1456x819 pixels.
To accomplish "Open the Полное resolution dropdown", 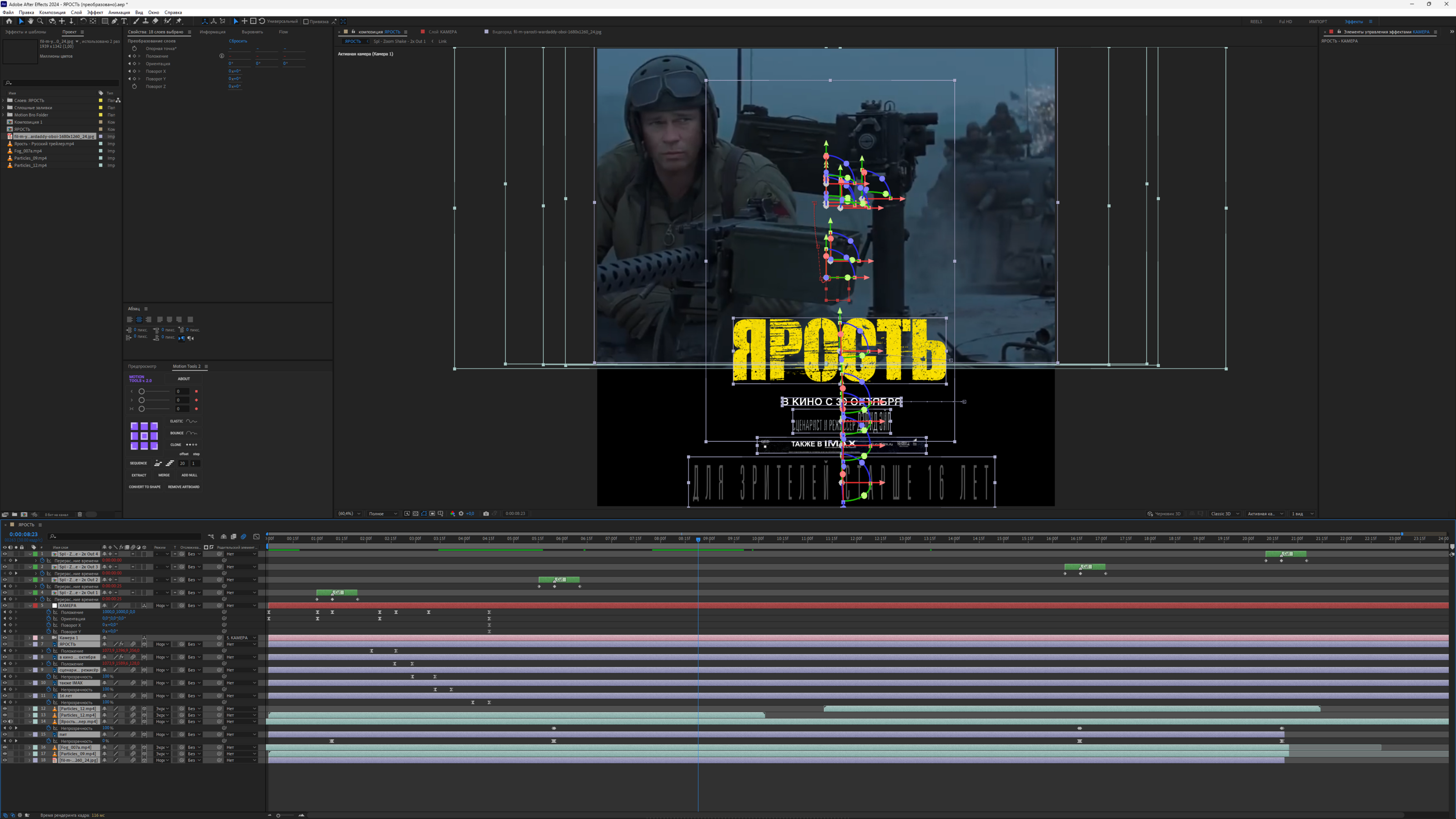I will (383, 513).
